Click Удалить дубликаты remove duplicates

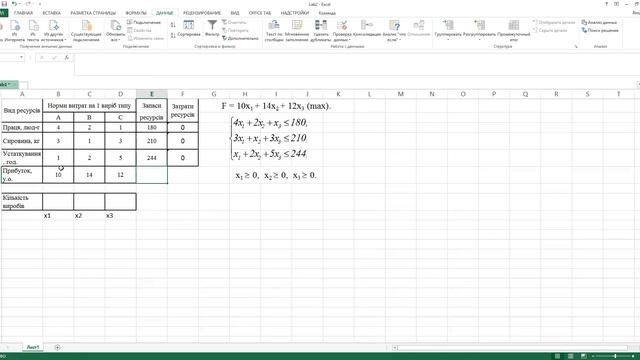[321, 31]
